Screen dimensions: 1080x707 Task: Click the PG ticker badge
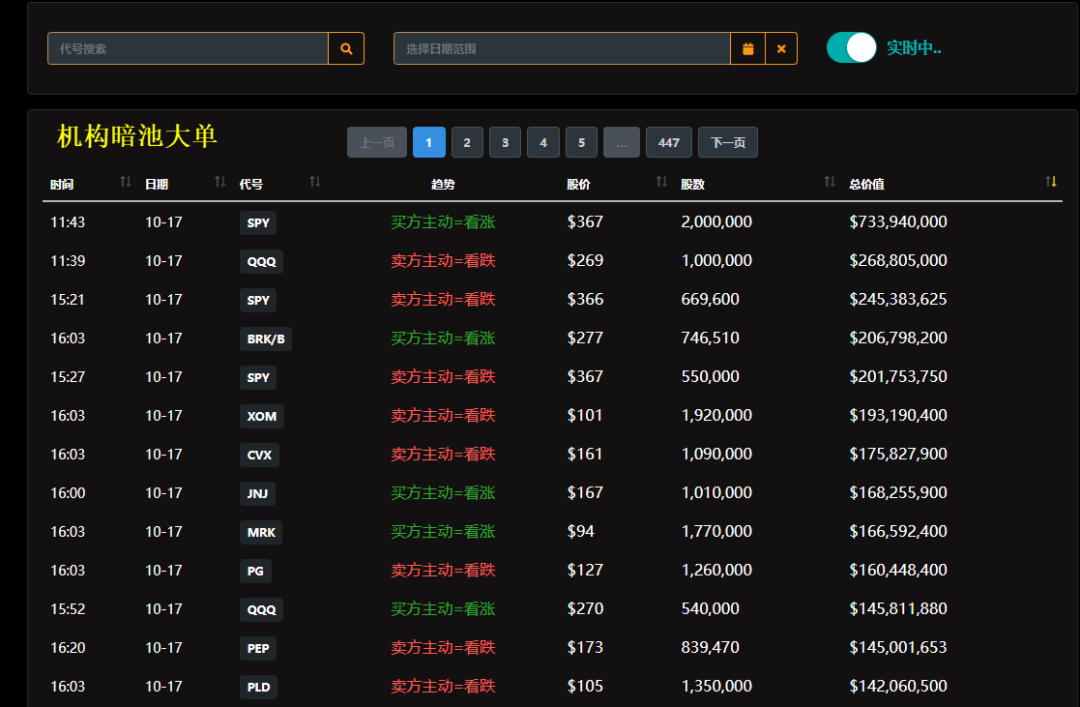256,571
